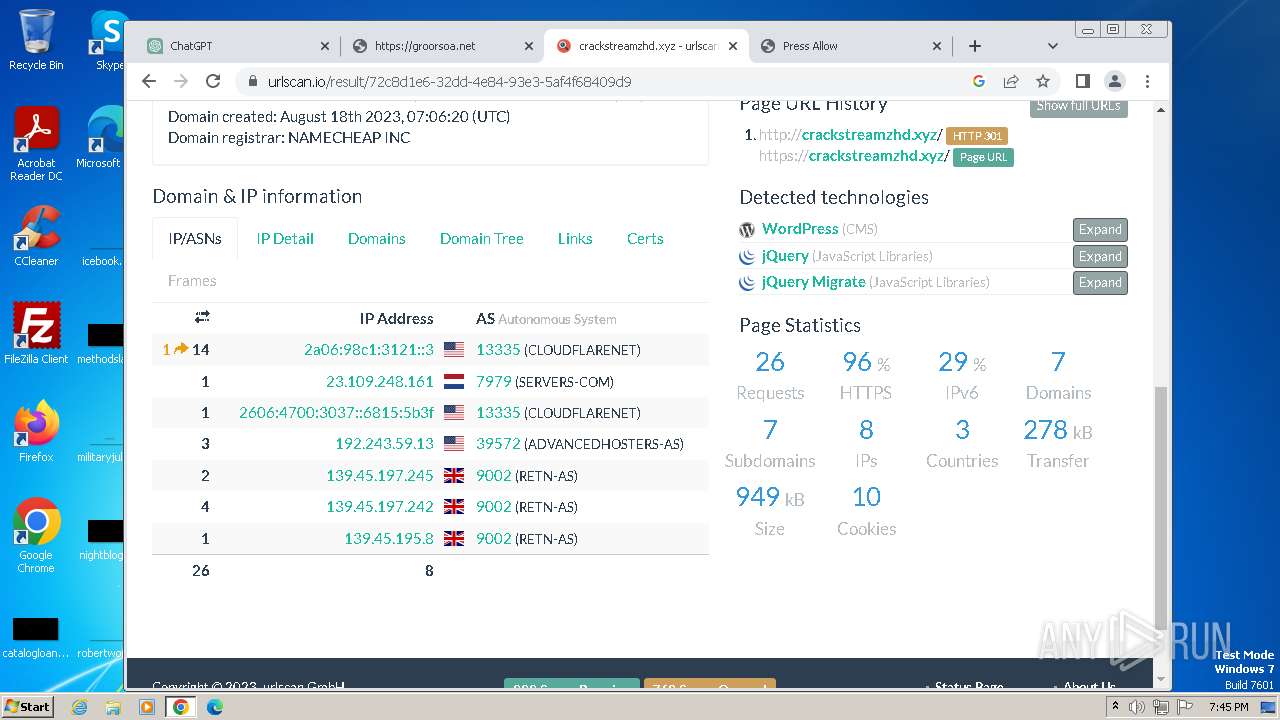Close the Press Allow tab

point(937,46)
